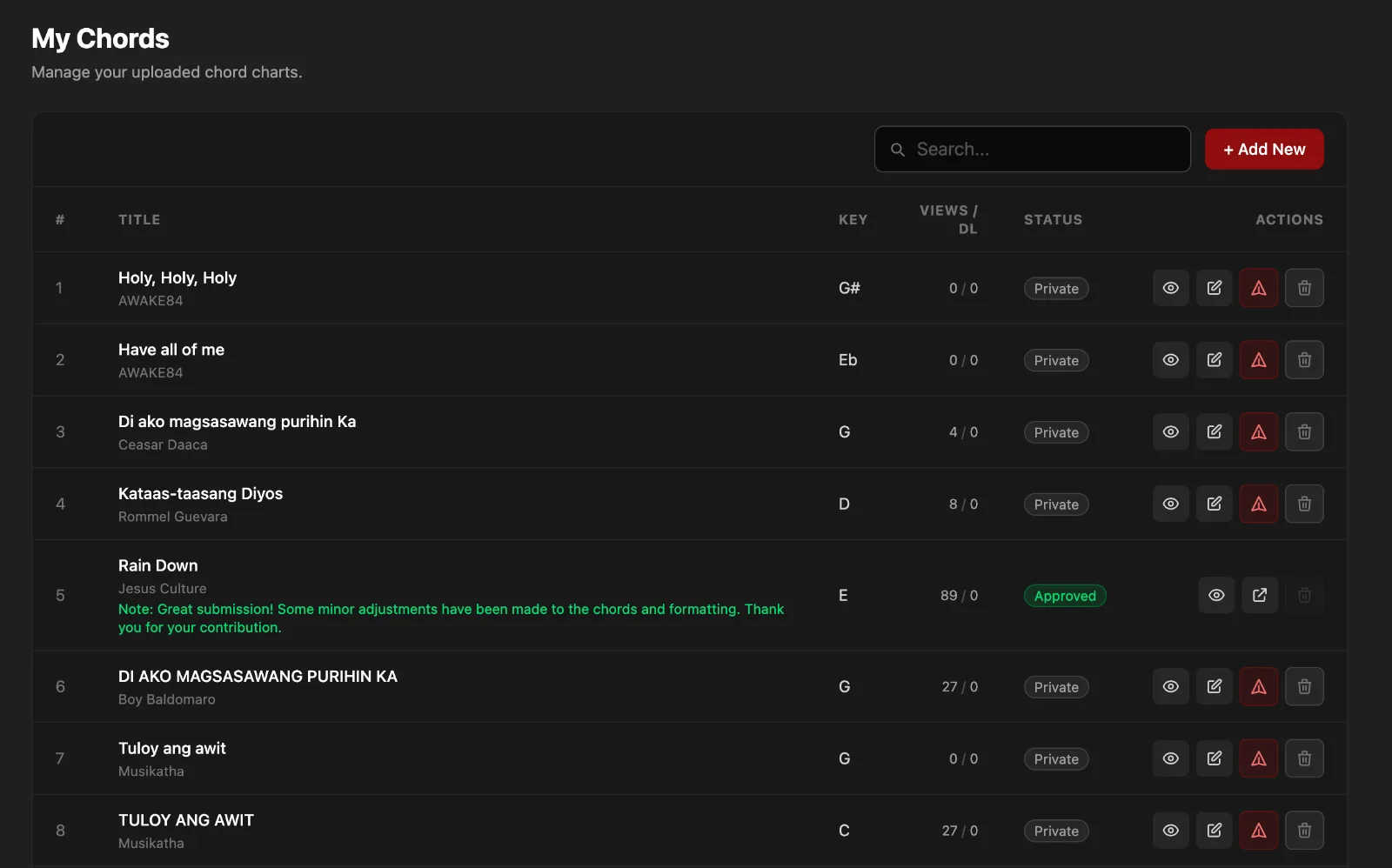The height and width of the screenshot is (868, 1392).
Task: View the Holy, Holy, Holy chord chart
Action: point(1171,288)
